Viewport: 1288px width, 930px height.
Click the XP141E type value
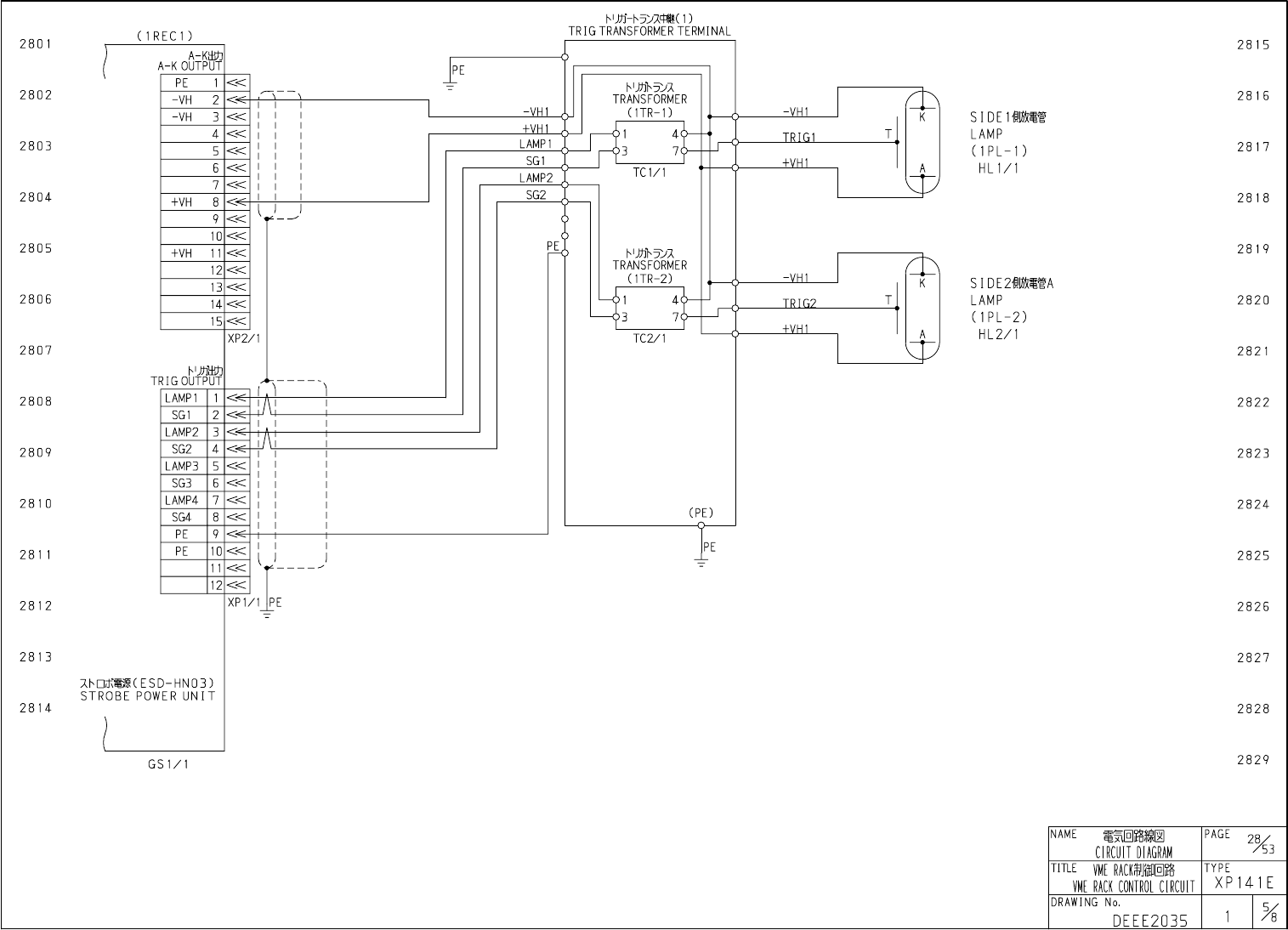[1244, 883]
